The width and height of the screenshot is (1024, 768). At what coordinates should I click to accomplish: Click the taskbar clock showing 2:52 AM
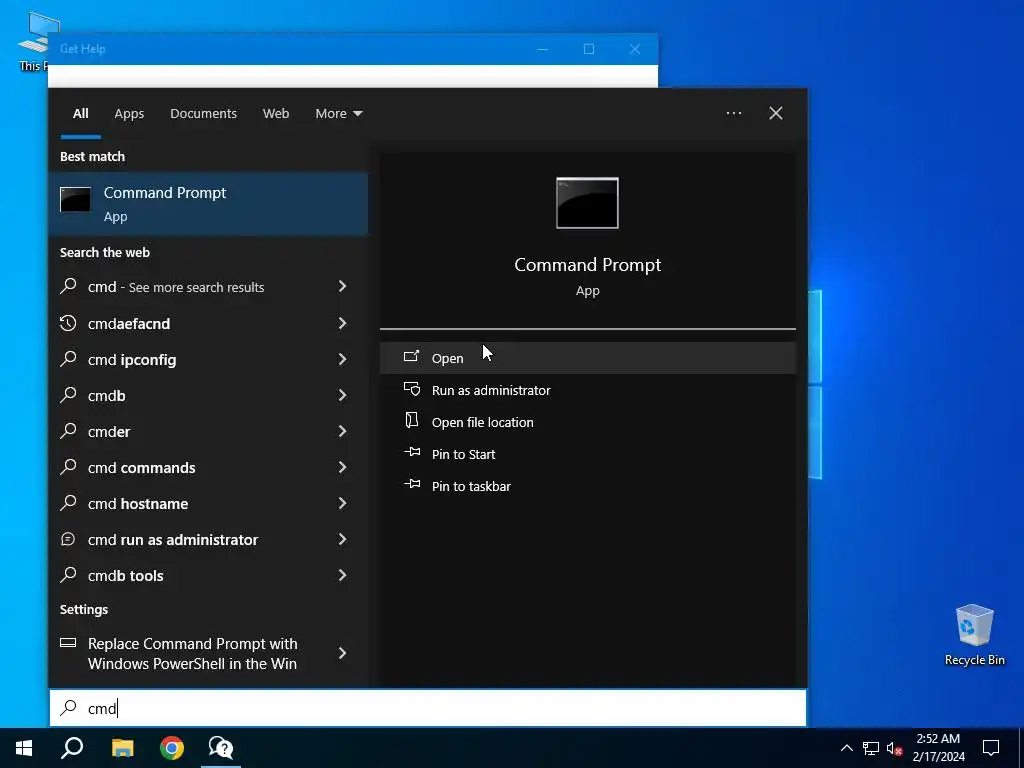point(938,748)
